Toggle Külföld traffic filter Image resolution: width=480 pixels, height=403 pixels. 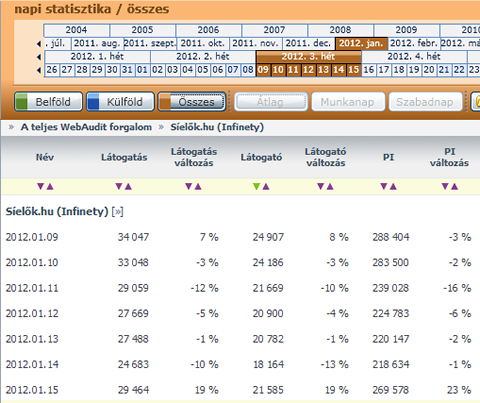(120, 102)
